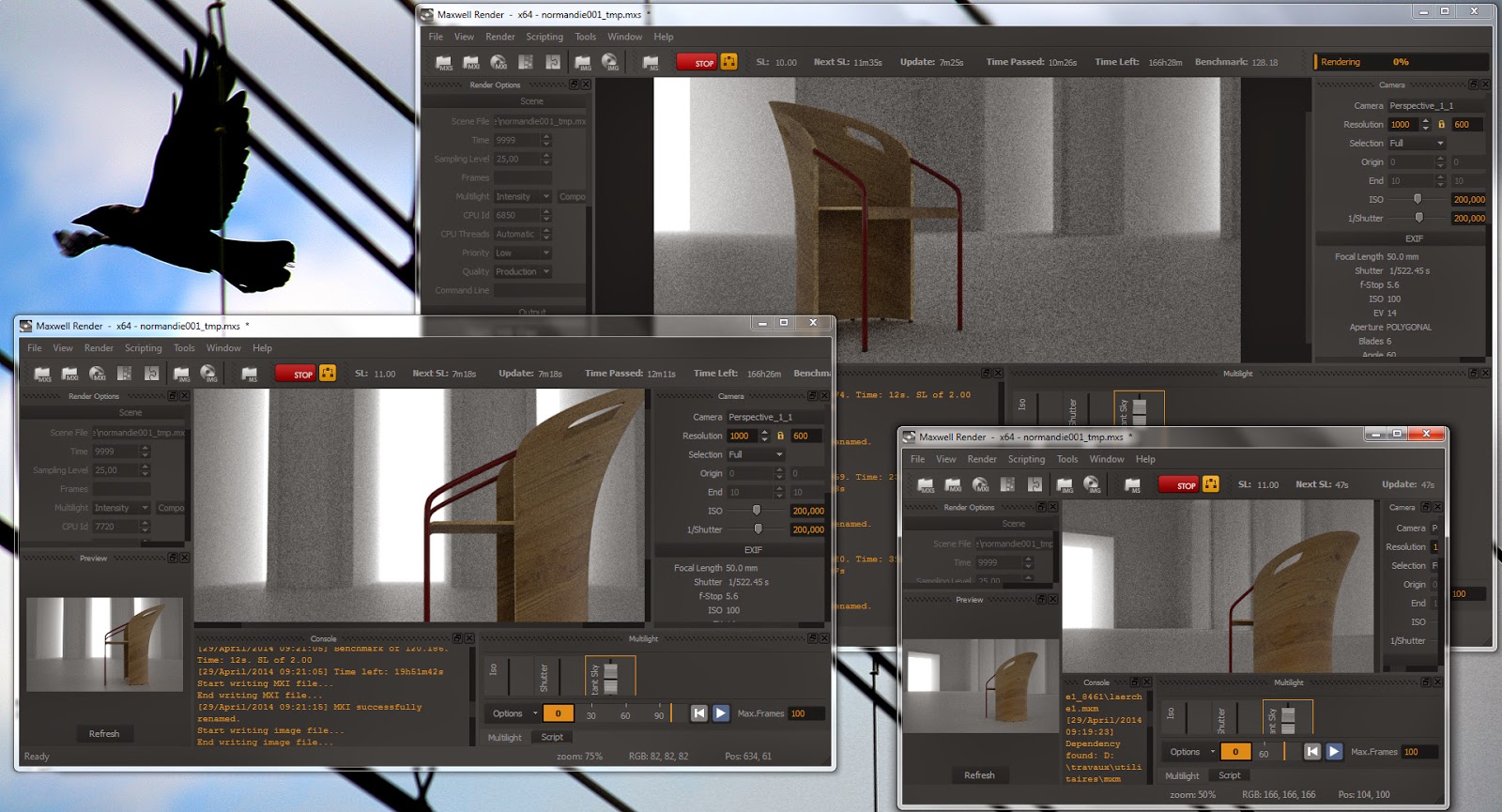Save MXI disc icon in top window
The image size is (1502, 812).
498,63
